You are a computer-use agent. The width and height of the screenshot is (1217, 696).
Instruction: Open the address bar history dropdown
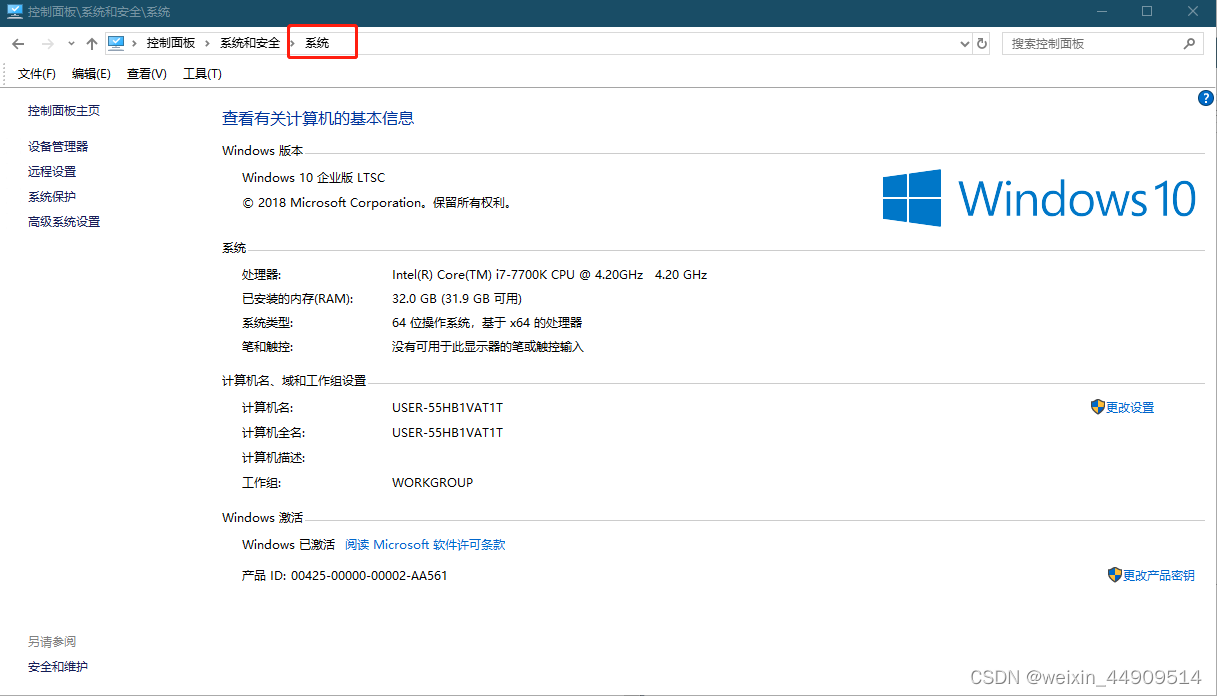(964, 44)
